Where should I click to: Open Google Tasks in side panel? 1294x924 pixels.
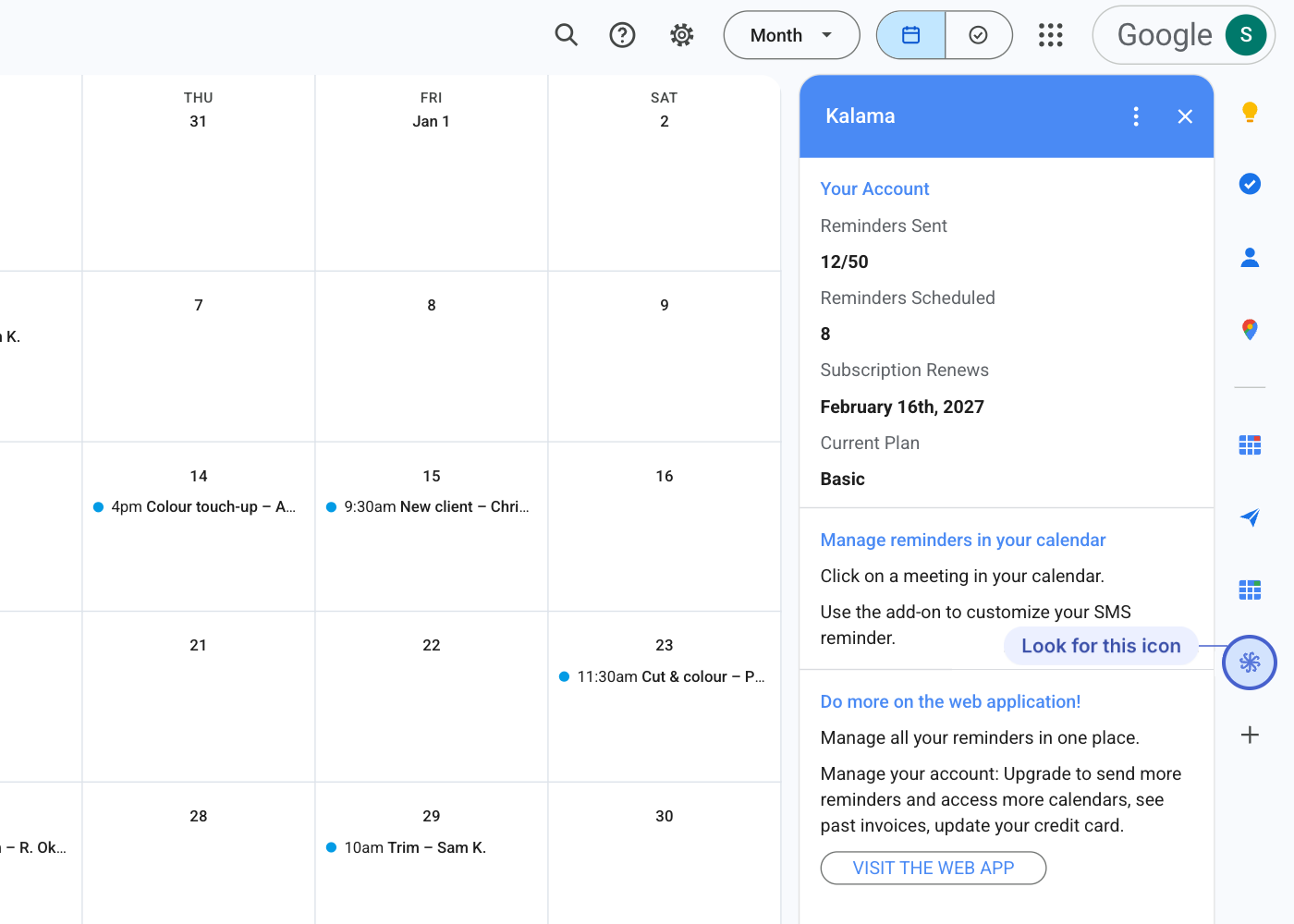1250,184
